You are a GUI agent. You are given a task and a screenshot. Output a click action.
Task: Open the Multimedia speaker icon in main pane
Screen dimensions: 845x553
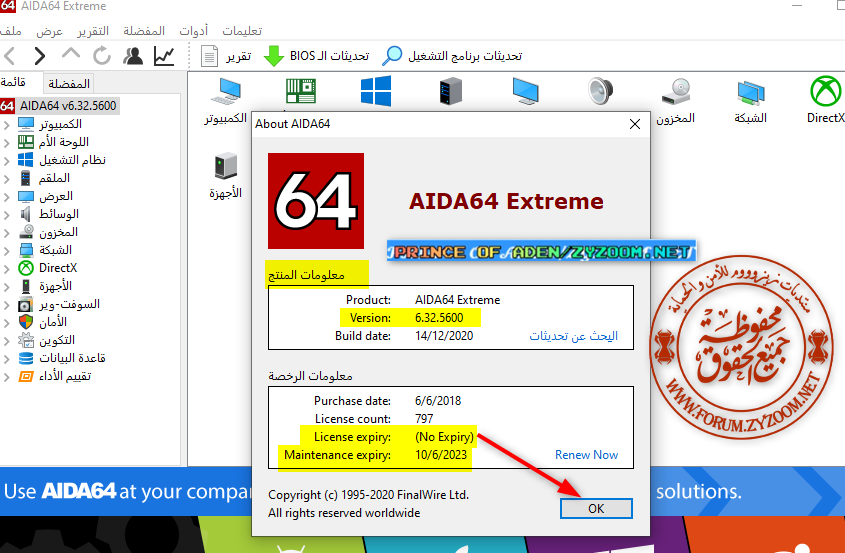pyautogui.click(x=600, y=91)
